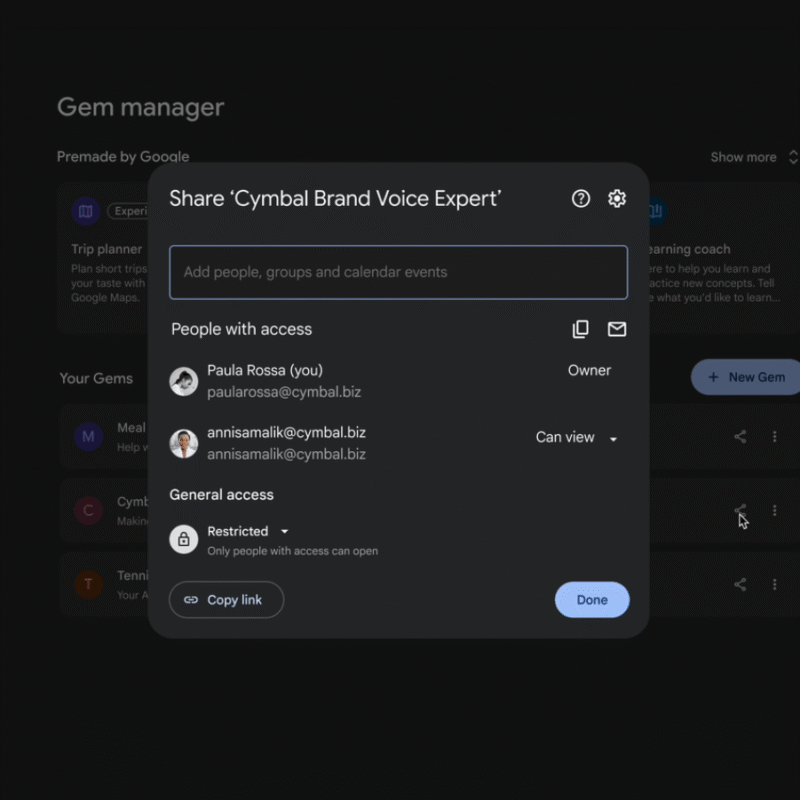Click Paula Rossa's profile avatar

(184, 381)
